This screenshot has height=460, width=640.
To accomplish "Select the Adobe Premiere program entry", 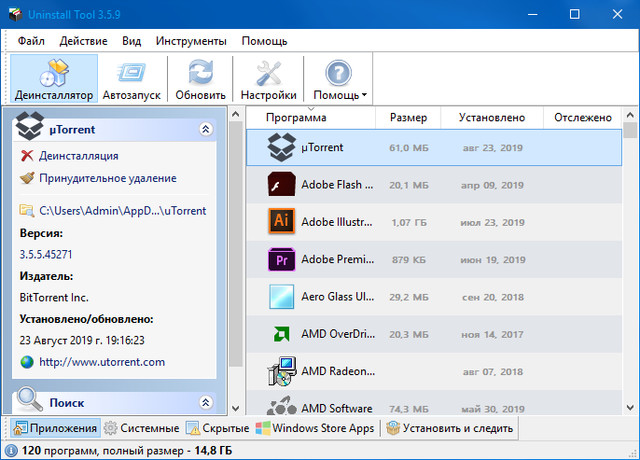I will point(336,260).
